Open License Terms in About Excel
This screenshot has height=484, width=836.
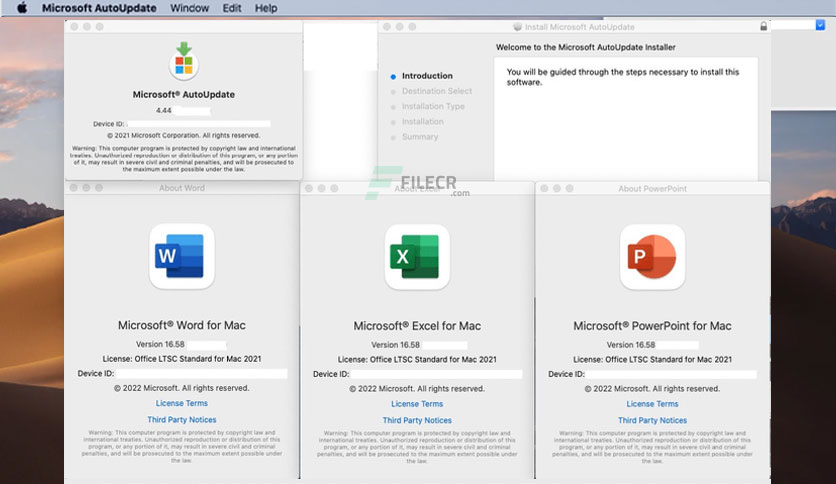click(x=417, y=404)
